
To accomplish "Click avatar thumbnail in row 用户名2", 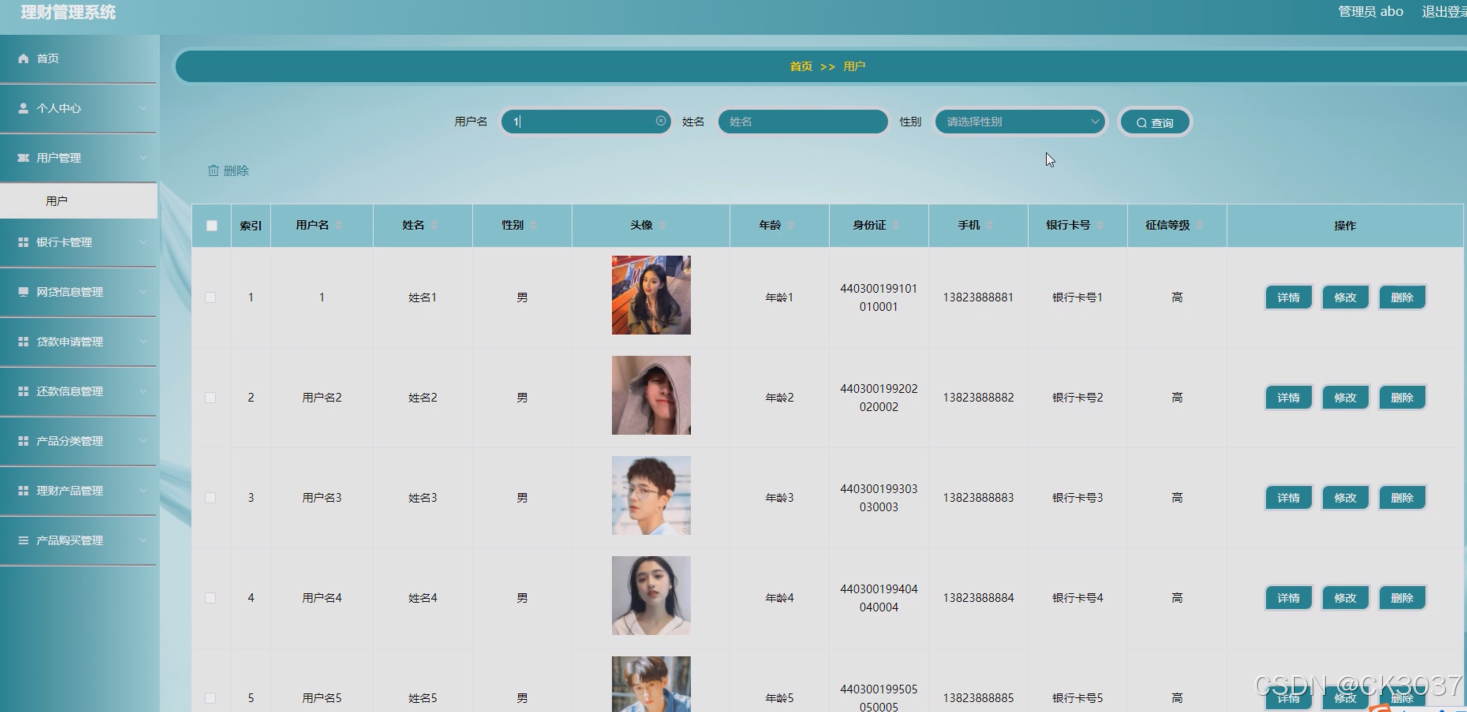I will click(651, 395).
